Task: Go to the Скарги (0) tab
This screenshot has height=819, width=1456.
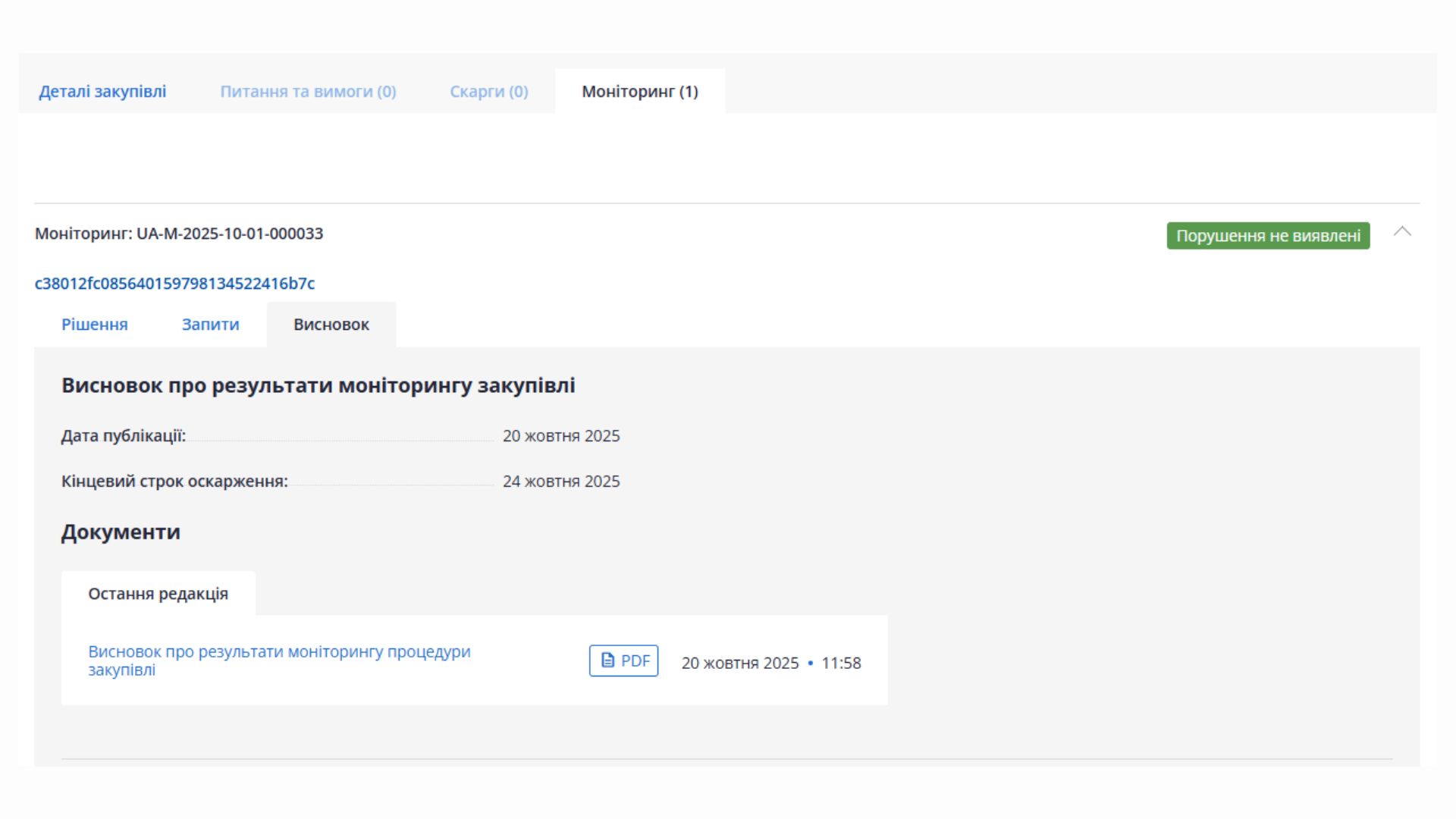Action: (488, 92)
